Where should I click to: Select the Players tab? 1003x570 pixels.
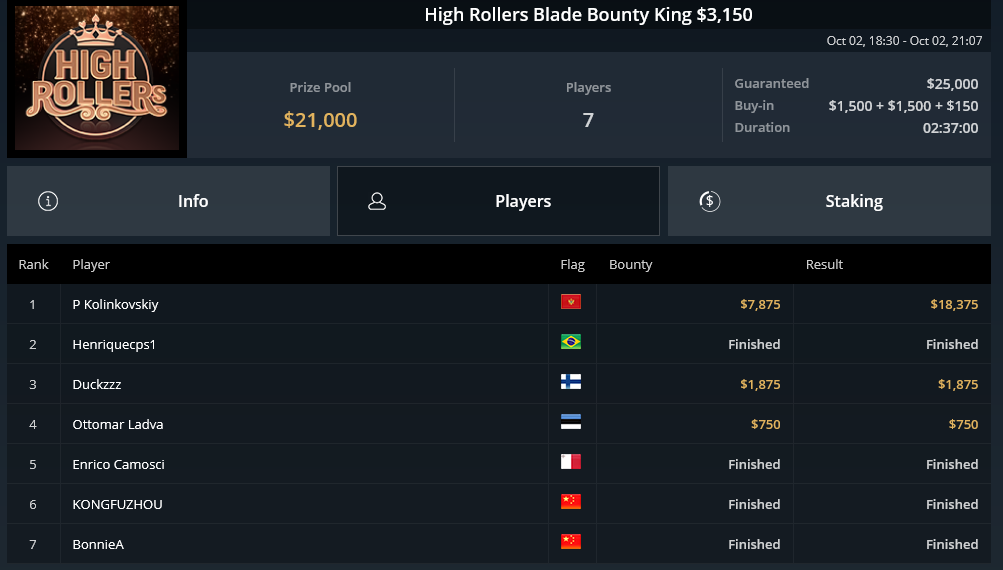click(x=498, y=201)
